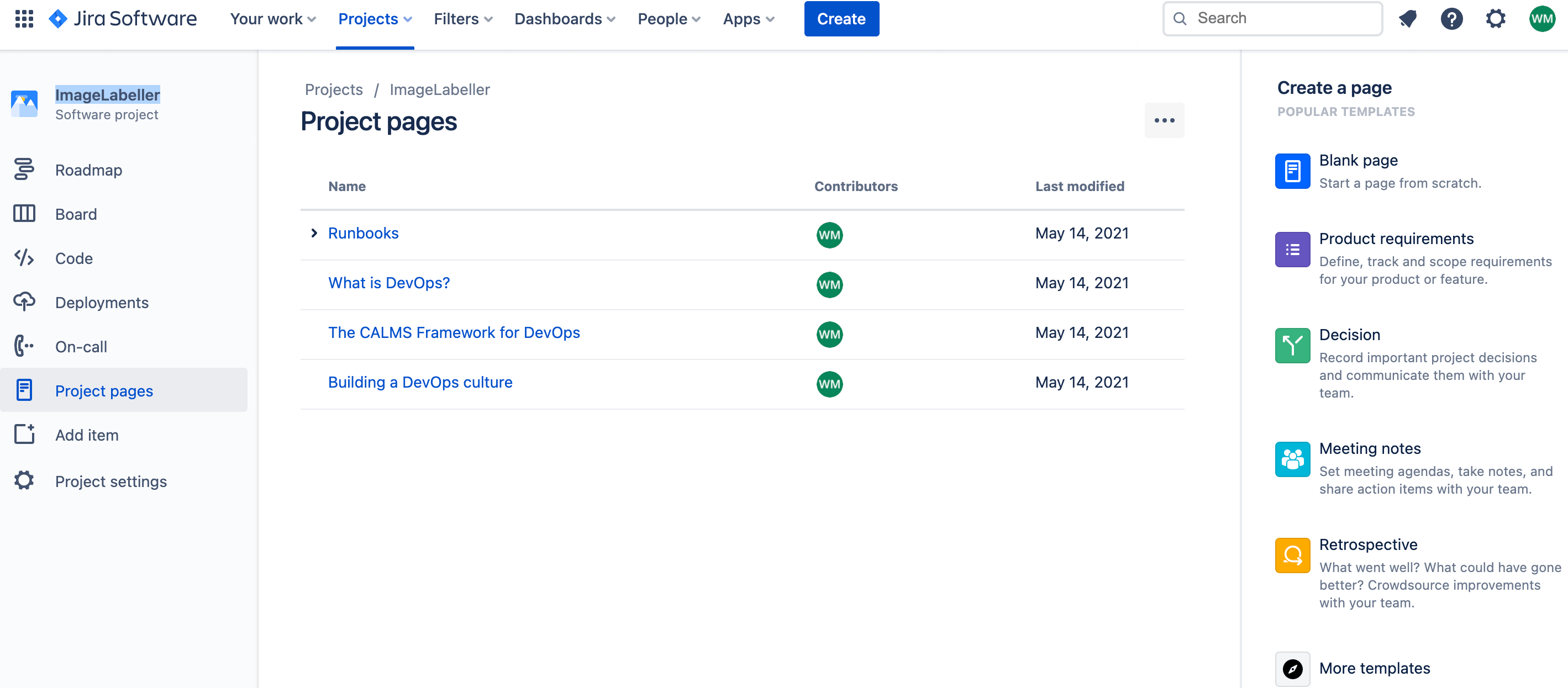Click the On-call icon in sidebar
This screenshot has width=1568, height=688.
pyautogui.click(x=24, y=346)
